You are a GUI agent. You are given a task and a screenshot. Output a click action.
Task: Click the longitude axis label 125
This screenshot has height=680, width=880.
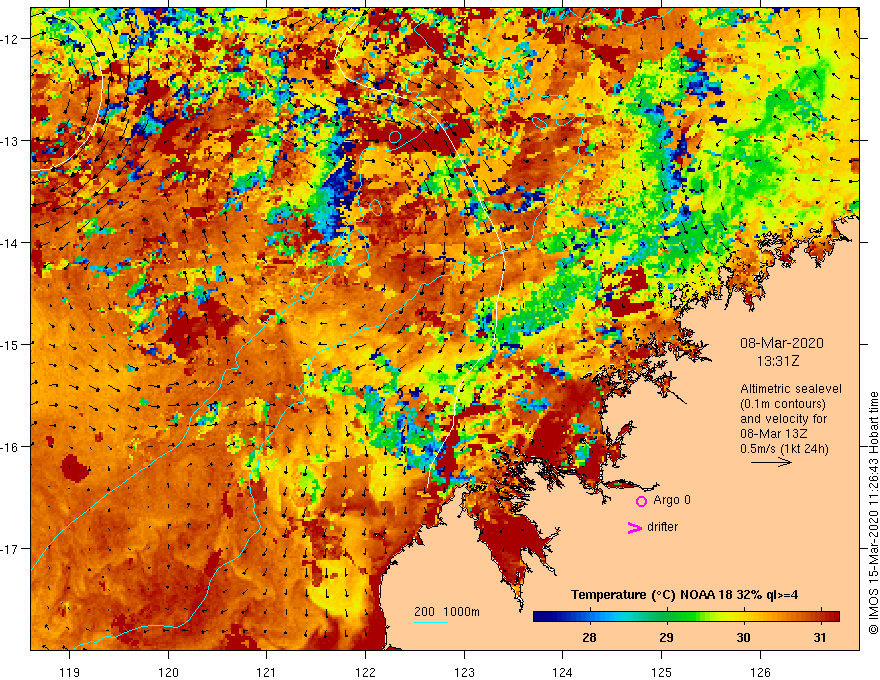click(662, 672)
